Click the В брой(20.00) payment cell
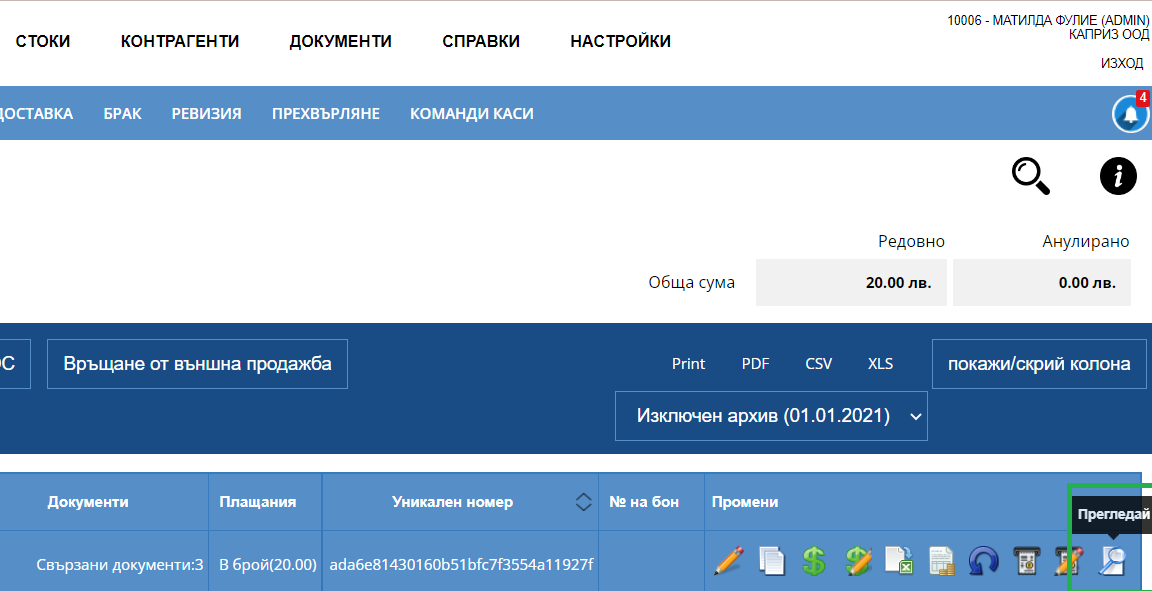This screenshot has width=1152, height=591. pos(267,565)
